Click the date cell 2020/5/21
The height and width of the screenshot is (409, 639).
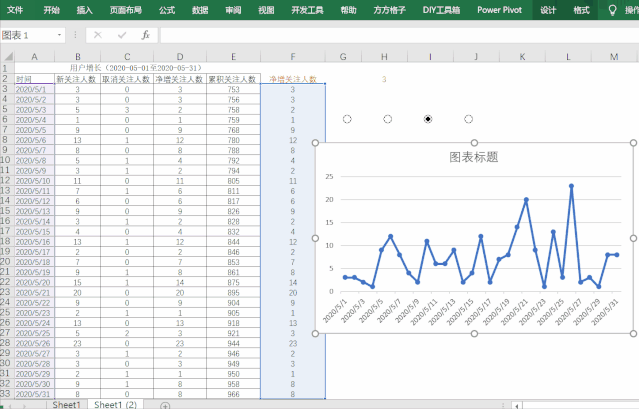(x=34, y=292)
